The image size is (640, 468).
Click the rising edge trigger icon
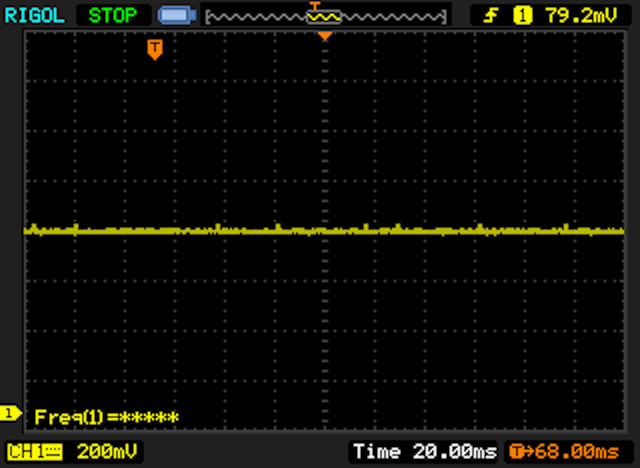(491, 16)
